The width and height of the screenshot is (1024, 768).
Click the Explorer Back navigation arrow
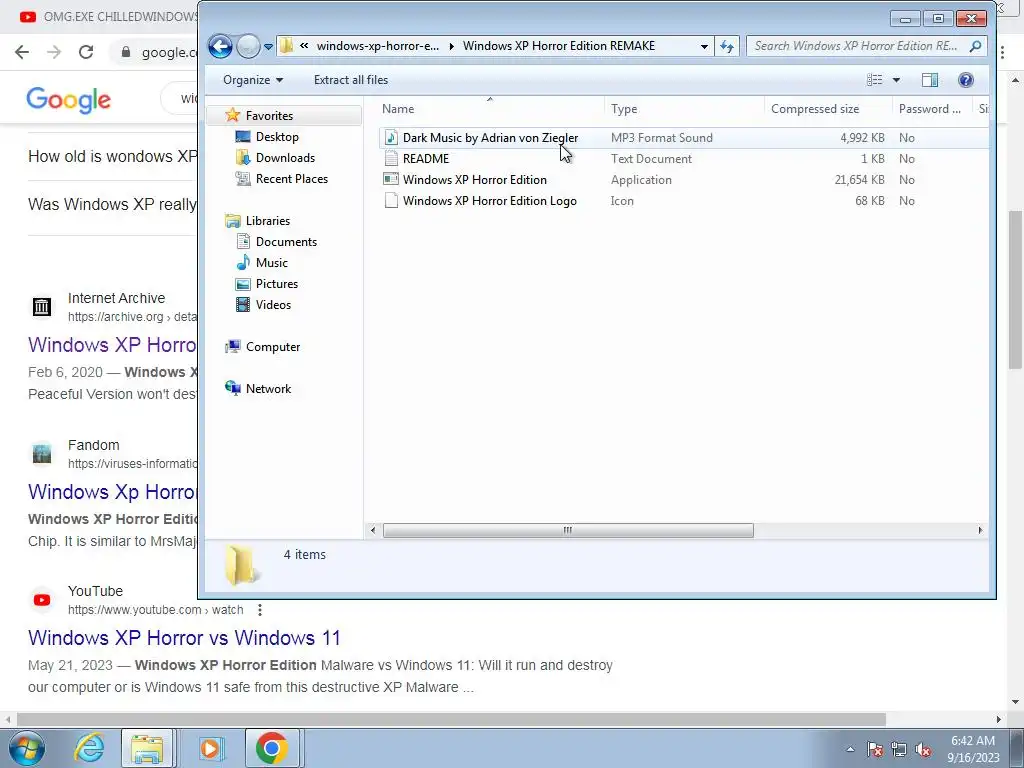tap(220, 46)
